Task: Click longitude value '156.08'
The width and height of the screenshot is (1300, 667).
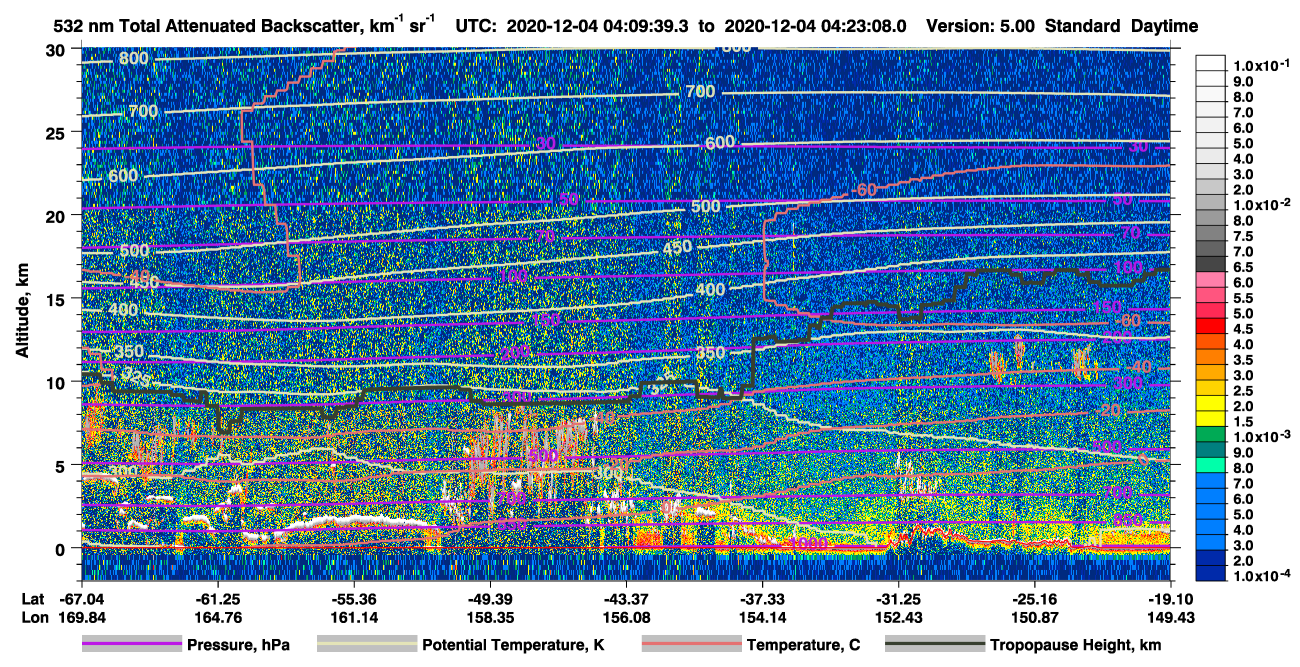Action: pyautogui.click(x=626, y=618)
